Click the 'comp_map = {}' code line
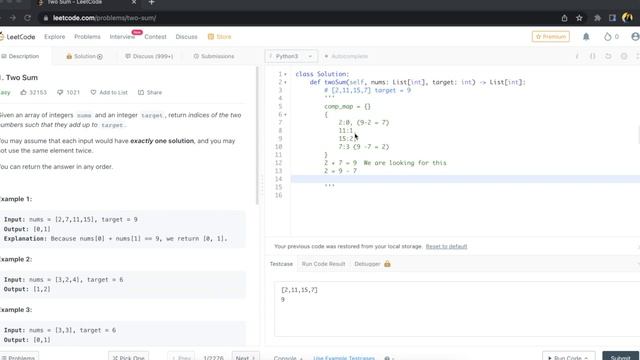 click(347, 107)
